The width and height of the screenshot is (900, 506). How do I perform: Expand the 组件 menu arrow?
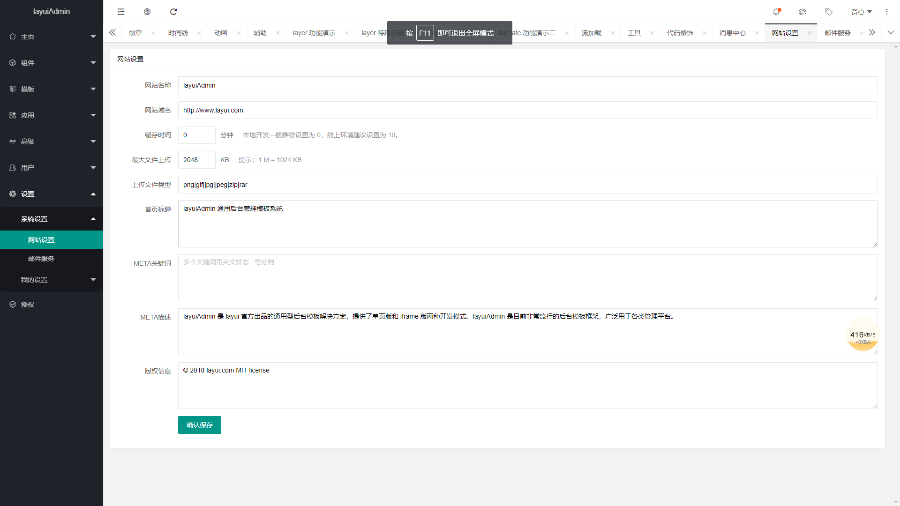pos(93,63)
